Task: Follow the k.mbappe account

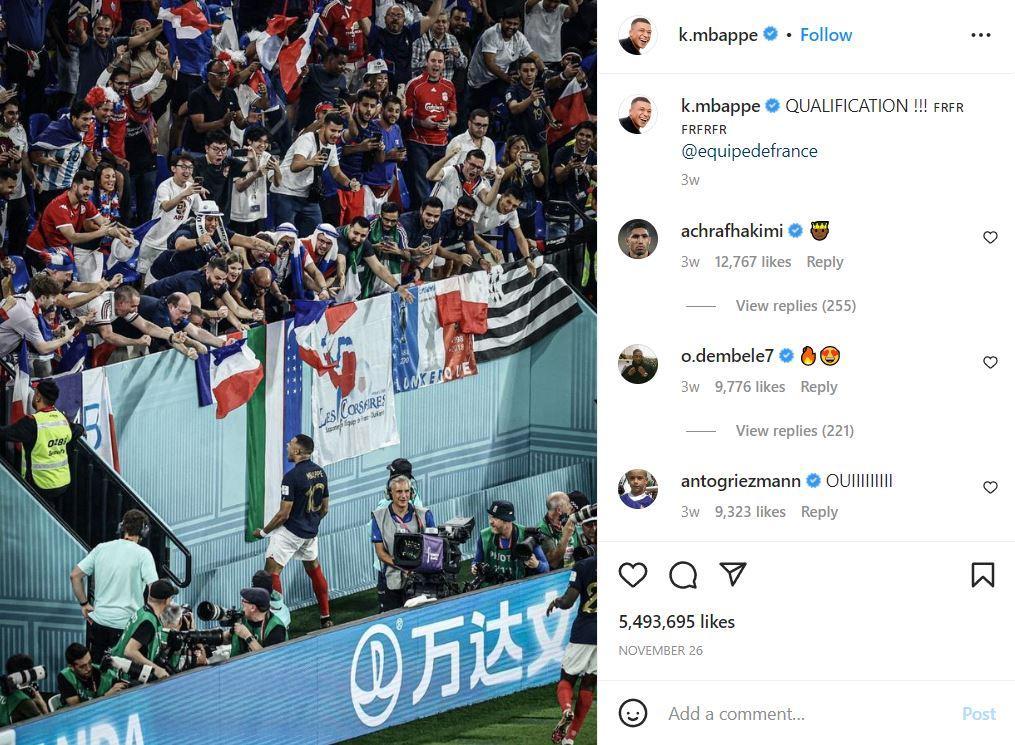Action: point(826,35)
